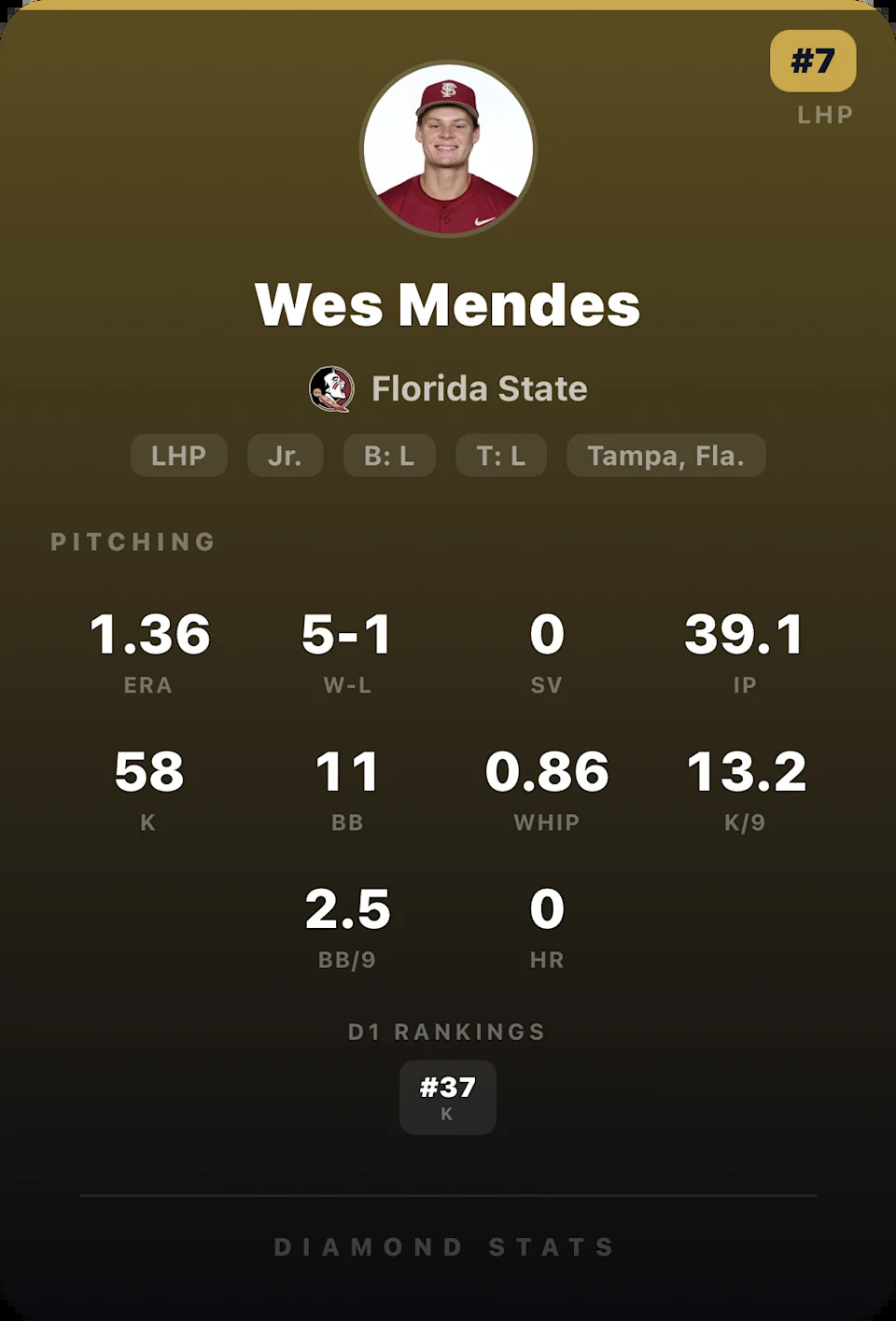Tap the Tampa, Fla. hometown chip

665,456
